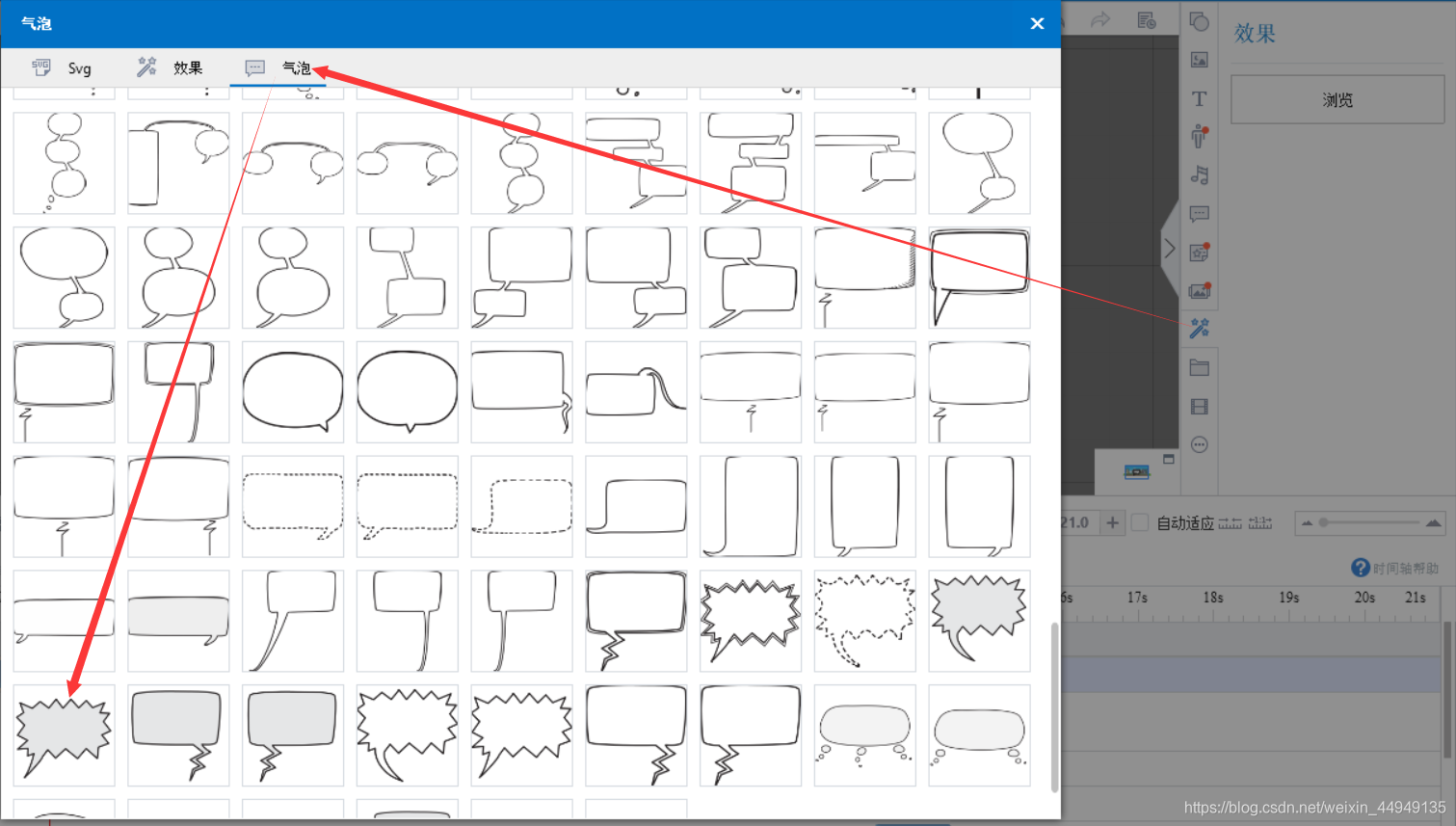Screen dimensions: 1456x826
Task: Click the 18s mark on the timeline ruler
Action: click(x=1213, y=598)
